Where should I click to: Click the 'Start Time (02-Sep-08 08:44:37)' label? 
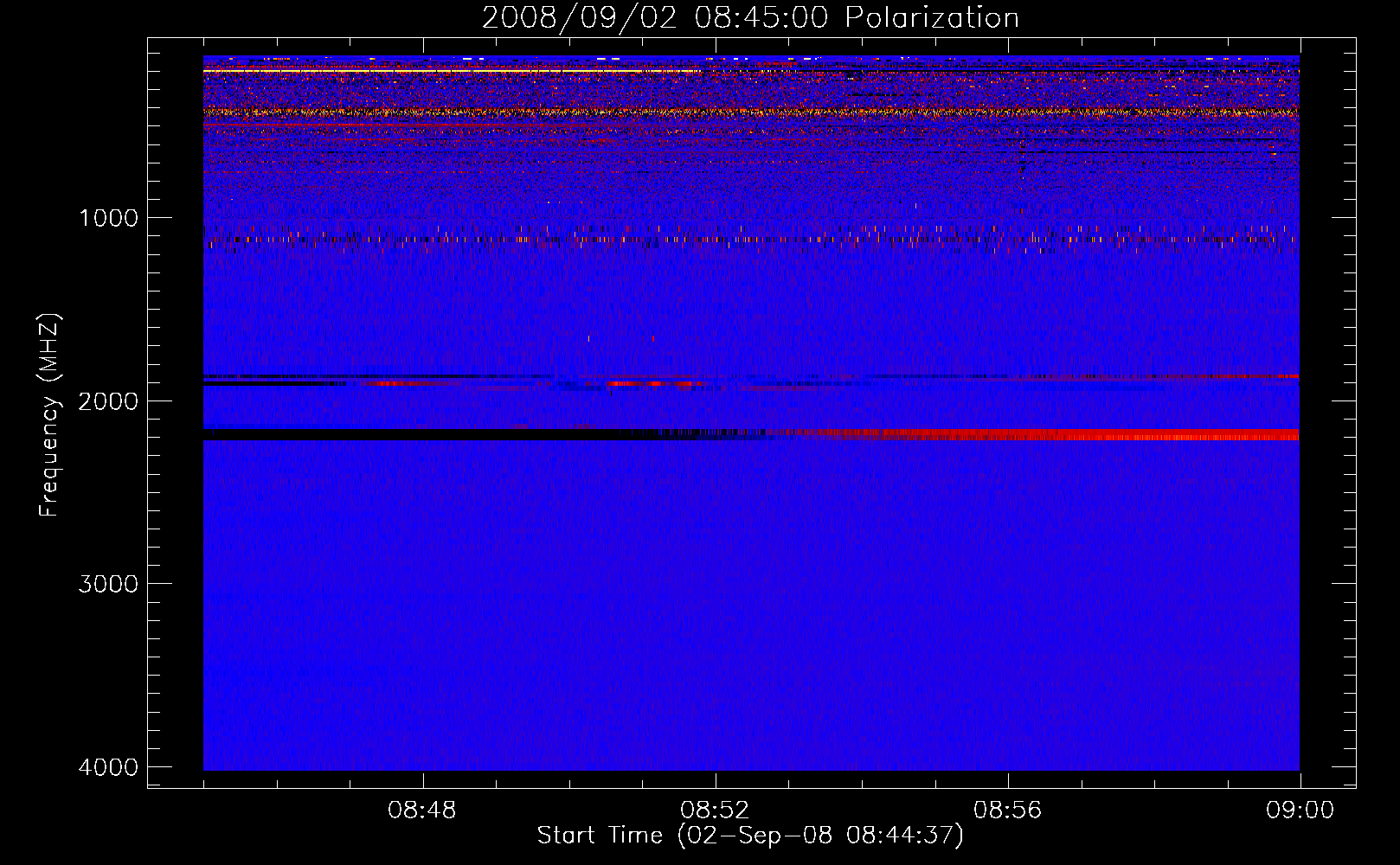[x=749, y=836]
